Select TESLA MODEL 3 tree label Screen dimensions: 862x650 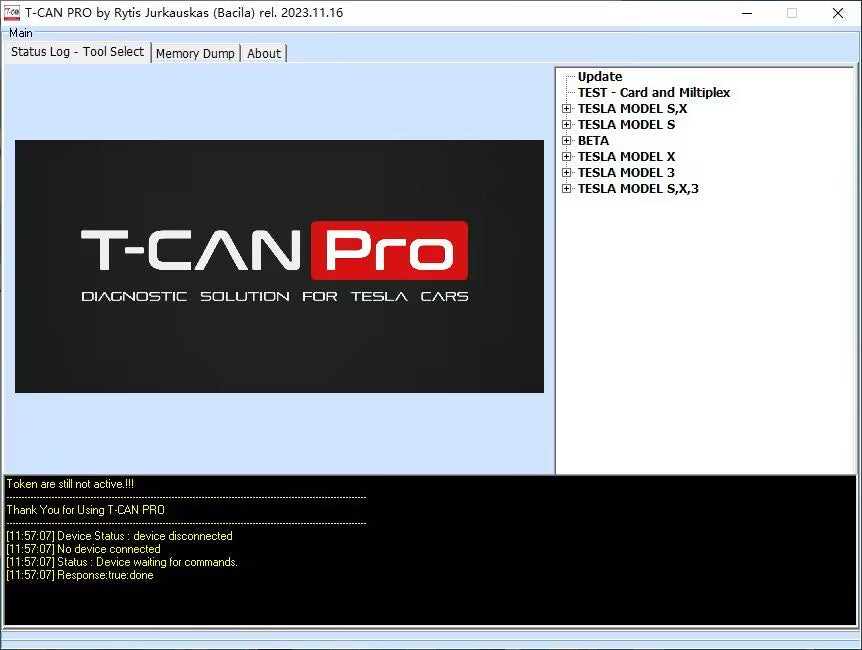[626, 172]
